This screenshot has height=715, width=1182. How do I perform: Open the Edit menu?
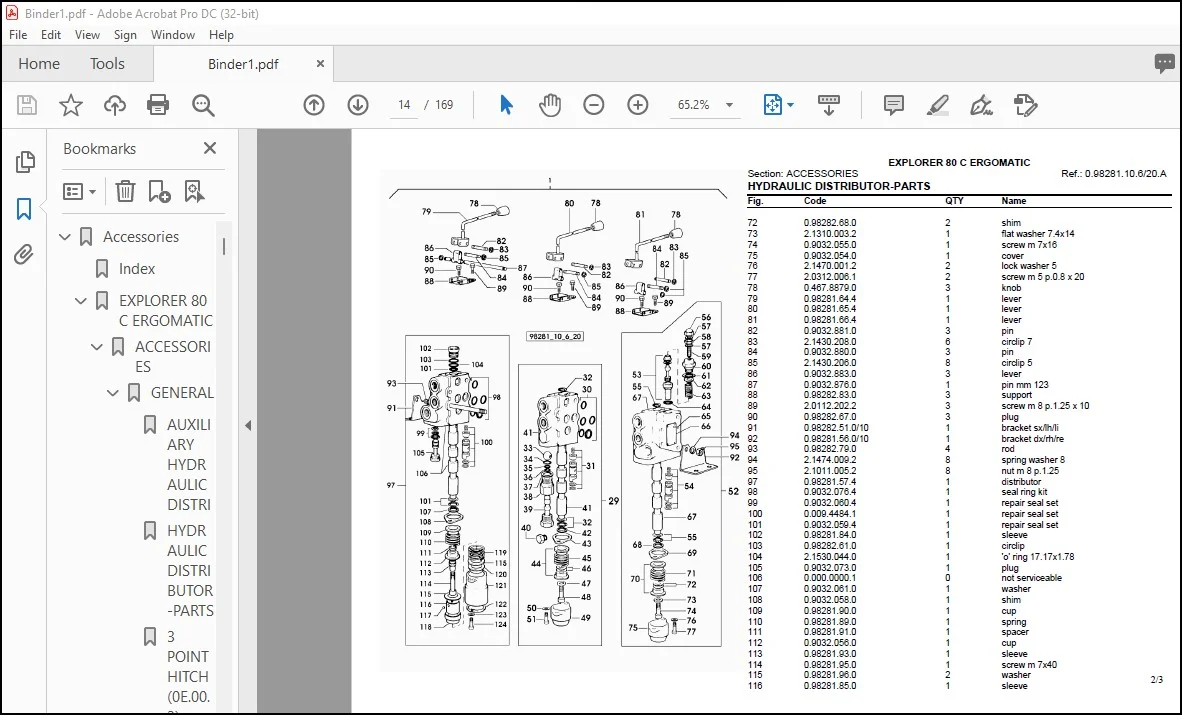point(51,35)
